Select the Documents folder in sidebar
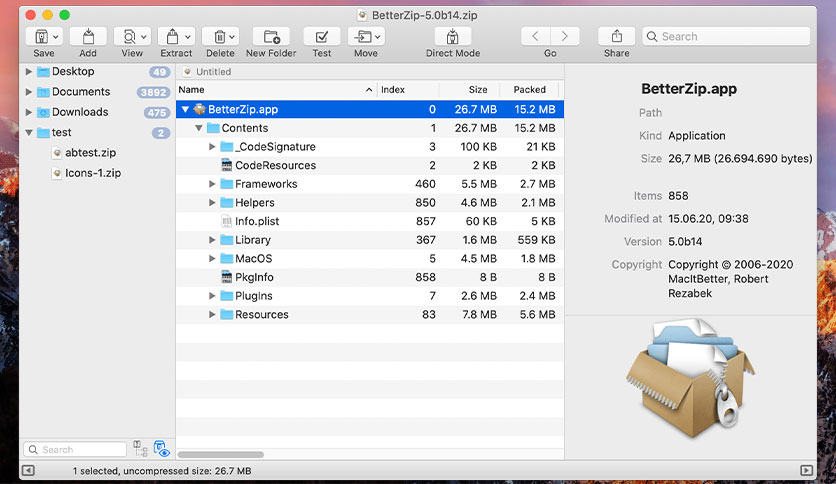 click(81, 92)
